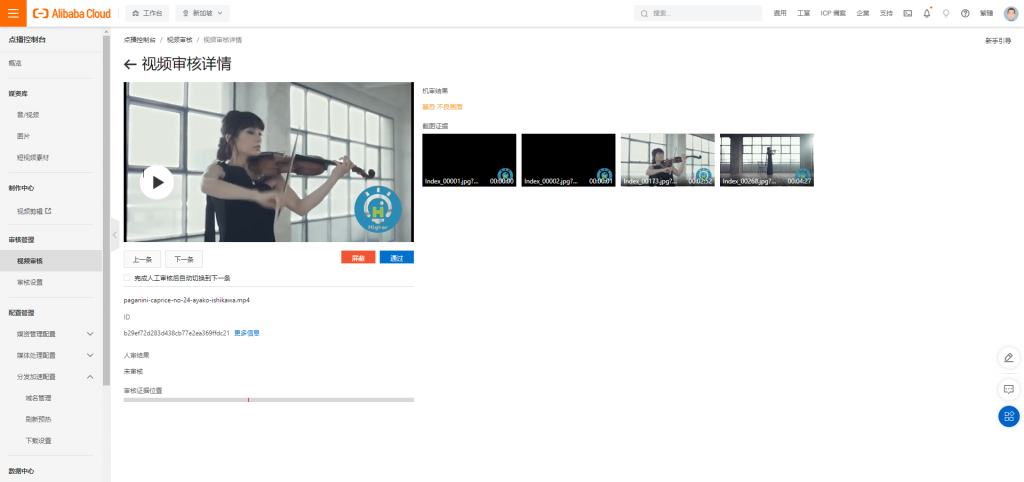
Task: Launch the Cloud Shell terminal icon
Action: pos(908,13)
